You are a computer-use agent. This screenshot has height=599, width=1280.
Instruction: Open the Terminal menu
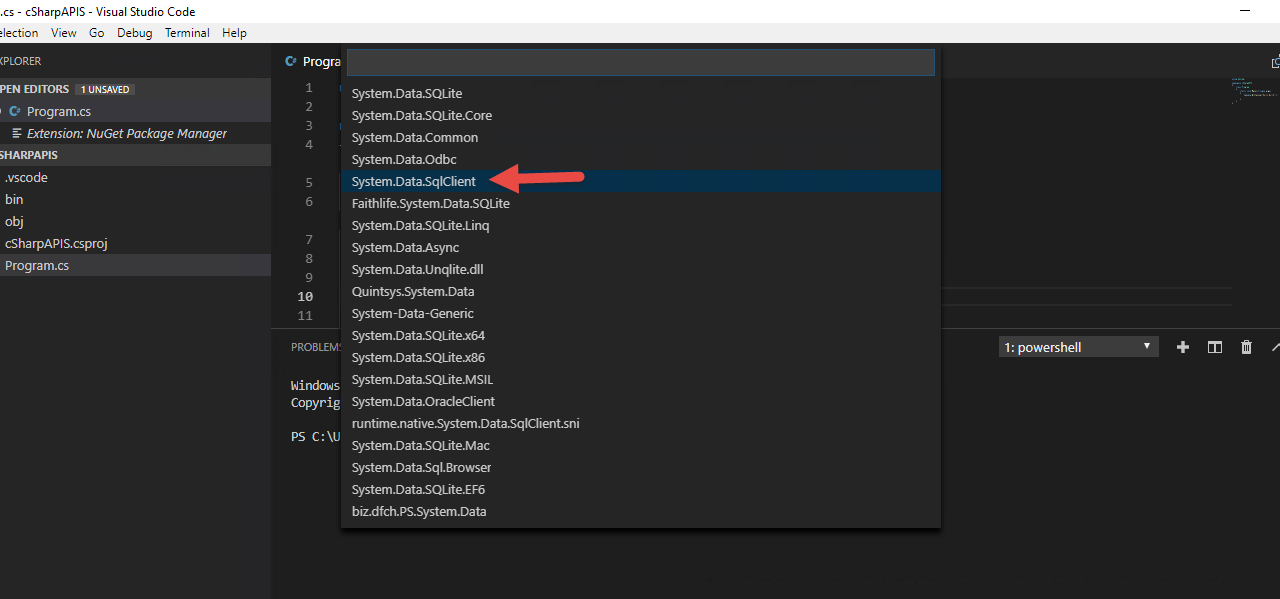tap(187, 33)
